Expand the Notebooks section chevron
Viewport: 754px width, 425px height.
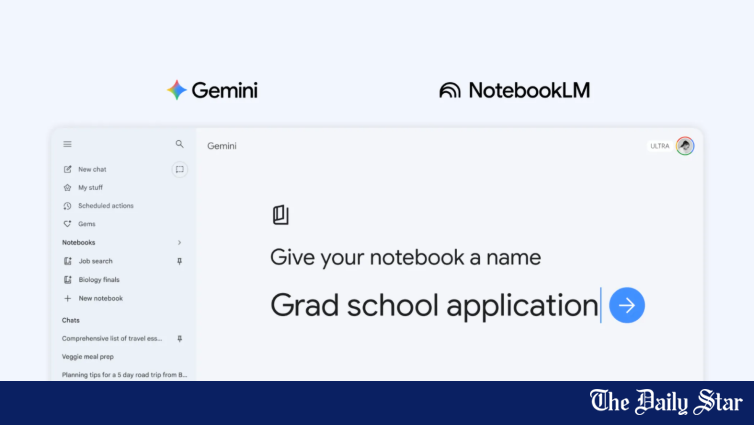tap(179, 243)
